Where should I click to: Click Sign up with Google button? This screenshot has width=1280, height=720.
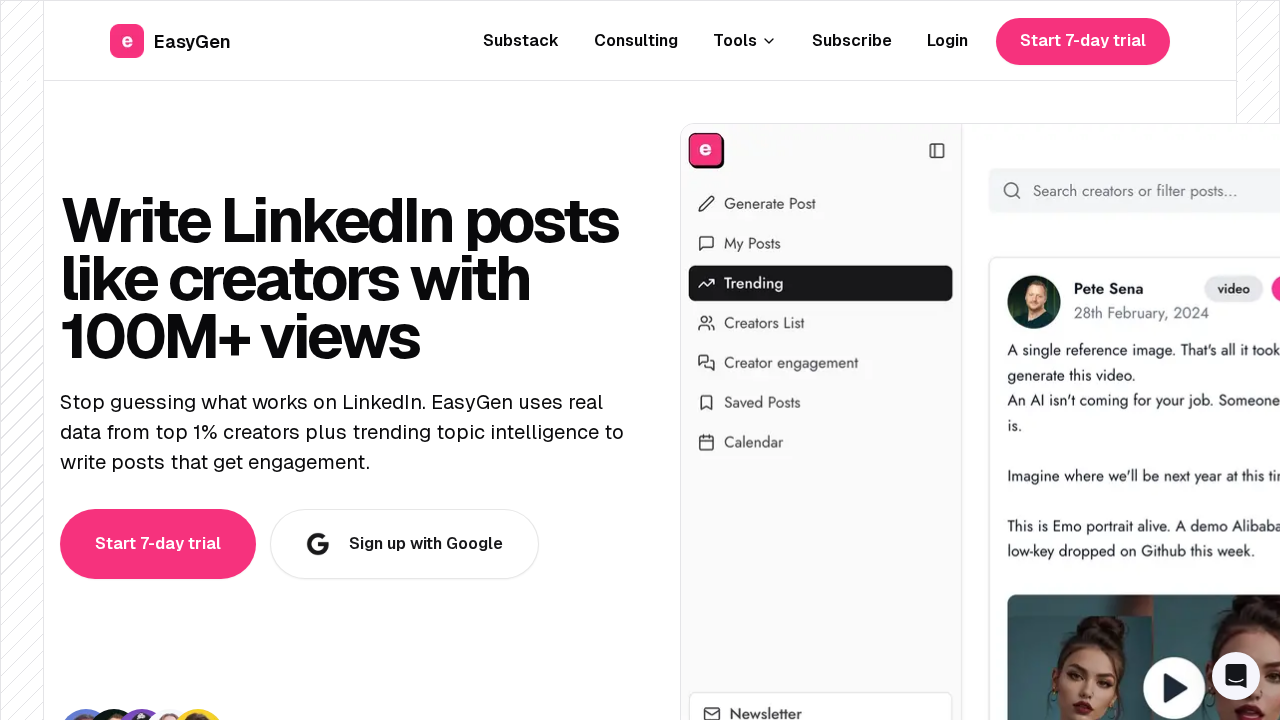pos(404,544)
